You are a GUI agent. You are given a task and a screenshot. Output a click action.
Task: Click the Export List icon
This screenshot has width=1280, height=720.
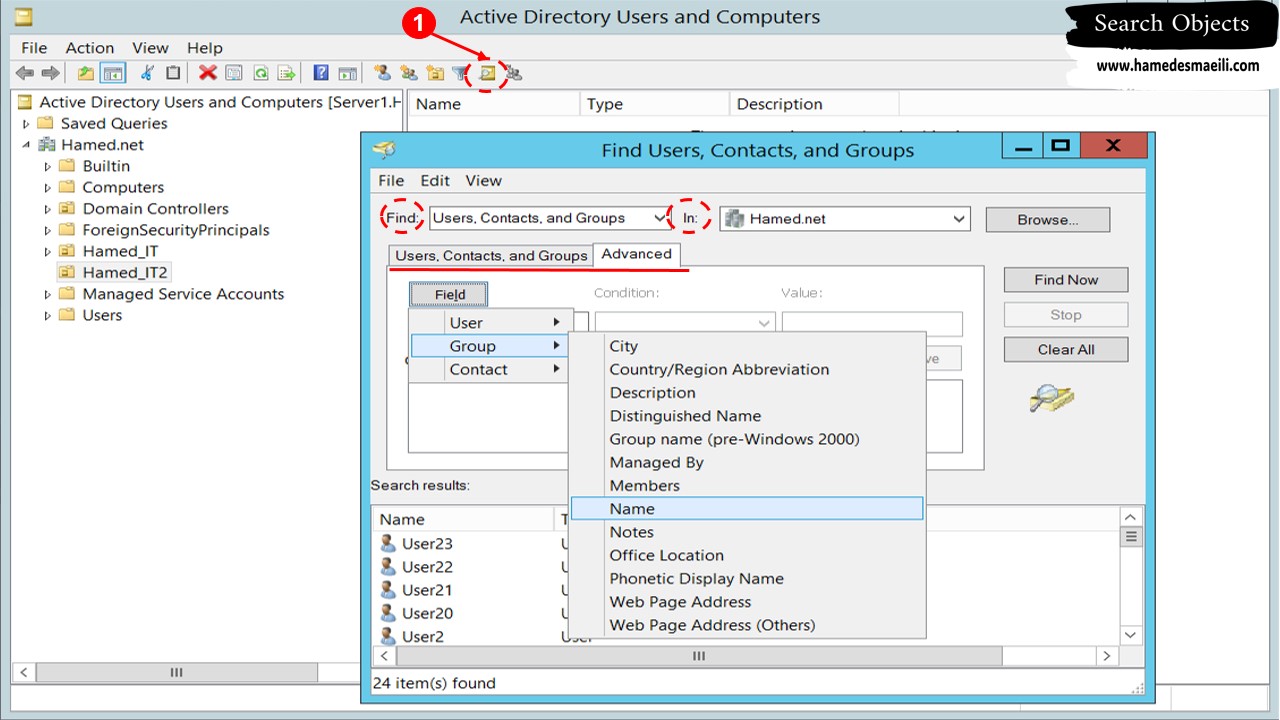287,73
